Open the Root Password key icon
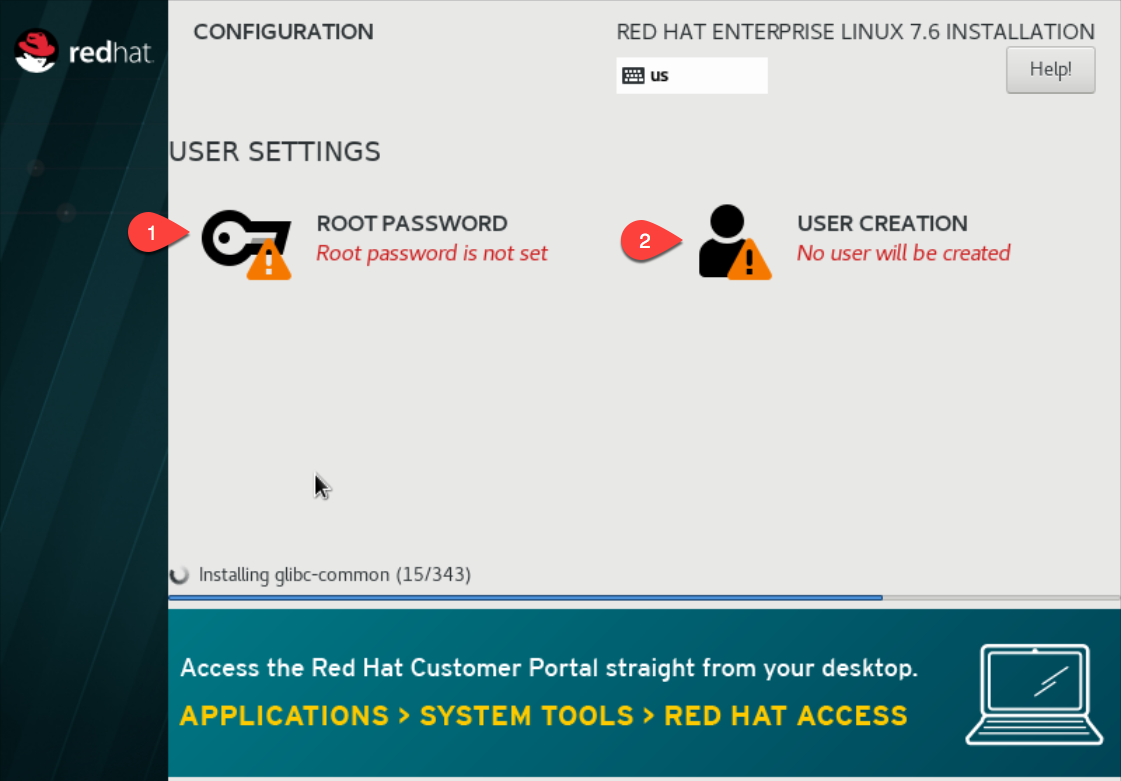Screen dimensions: 1121x781 click(247, 244)
